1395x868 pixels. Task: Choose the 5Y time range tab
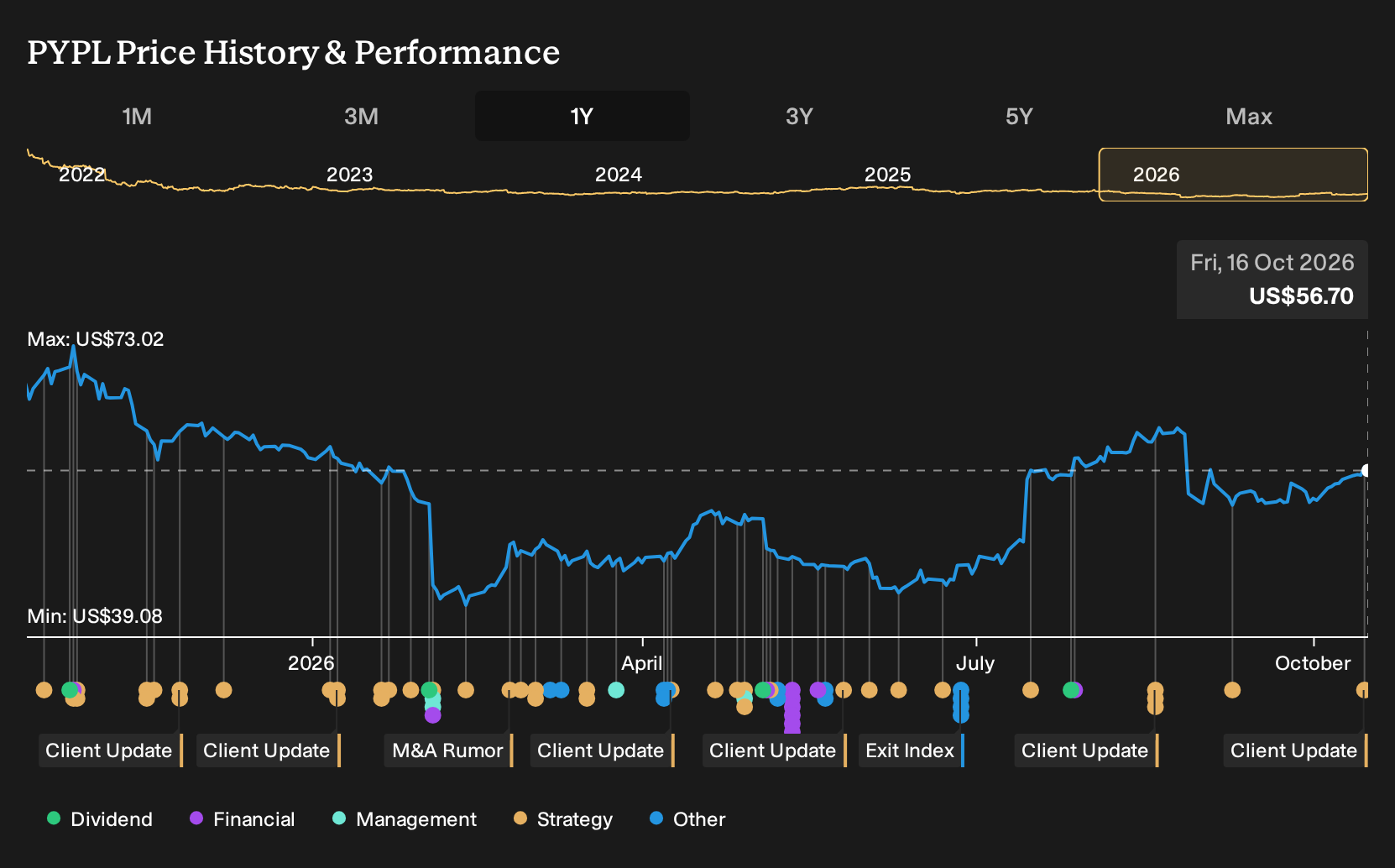tap(1019, 116)
